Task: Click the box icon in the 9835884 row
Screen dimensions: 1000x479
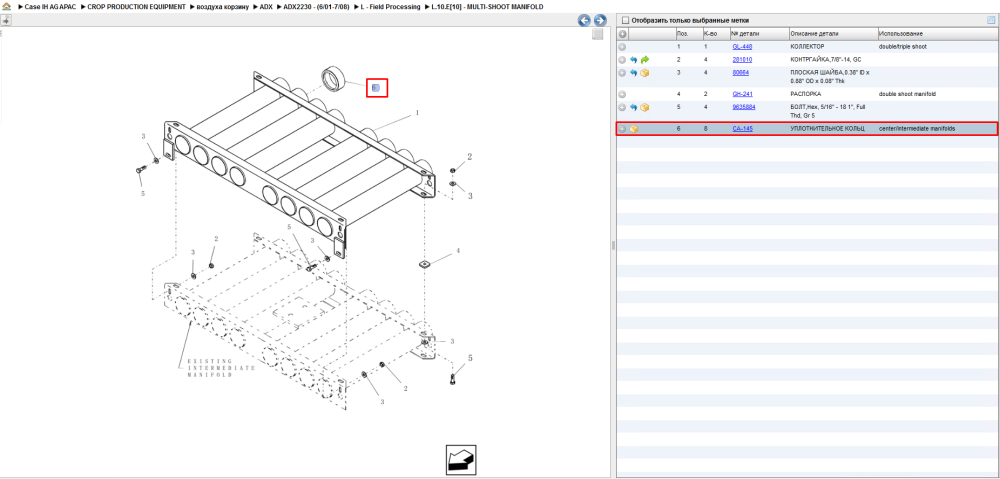Action: point(644,107)
